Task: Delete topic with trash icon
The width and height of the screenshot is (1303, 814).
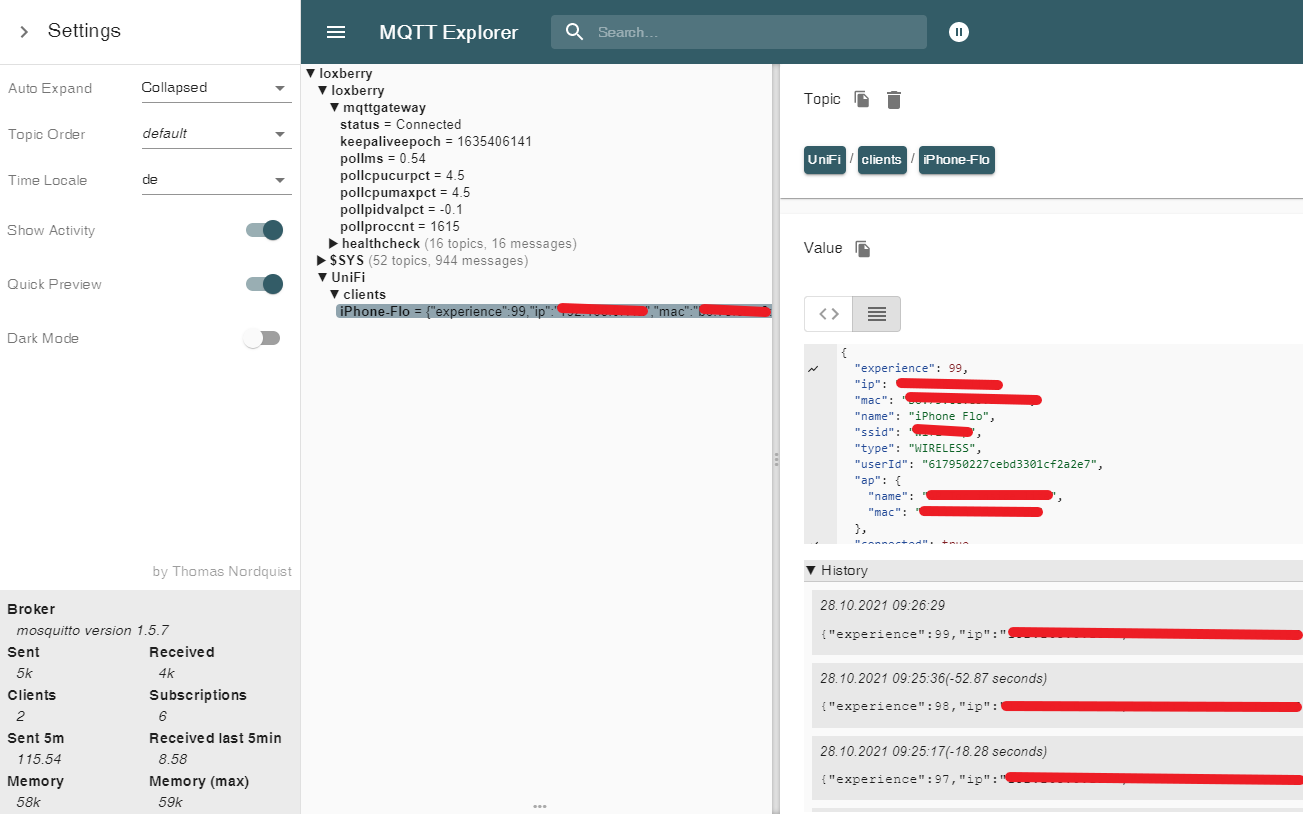Action: (x=894, y=99)
